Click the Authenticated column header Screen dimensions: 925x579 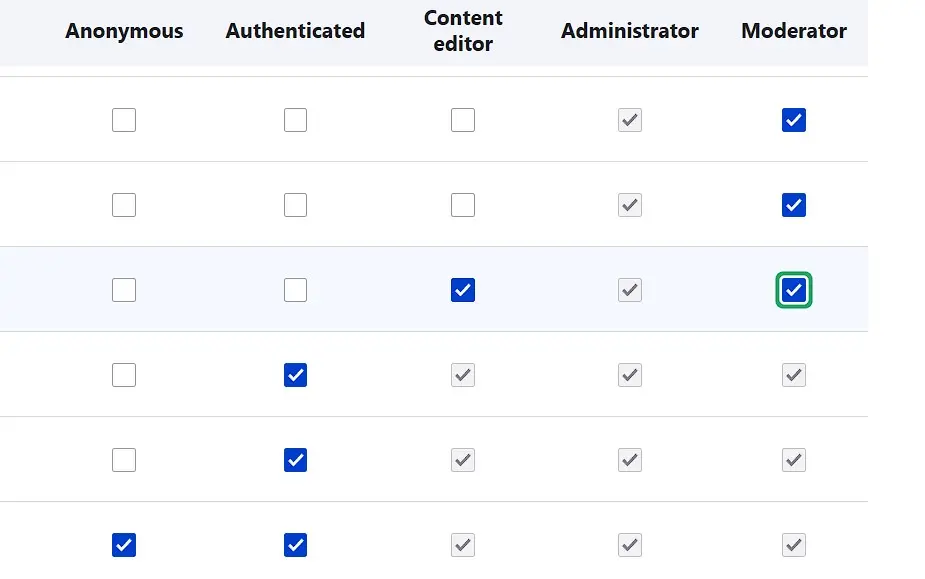coord(295,31)
